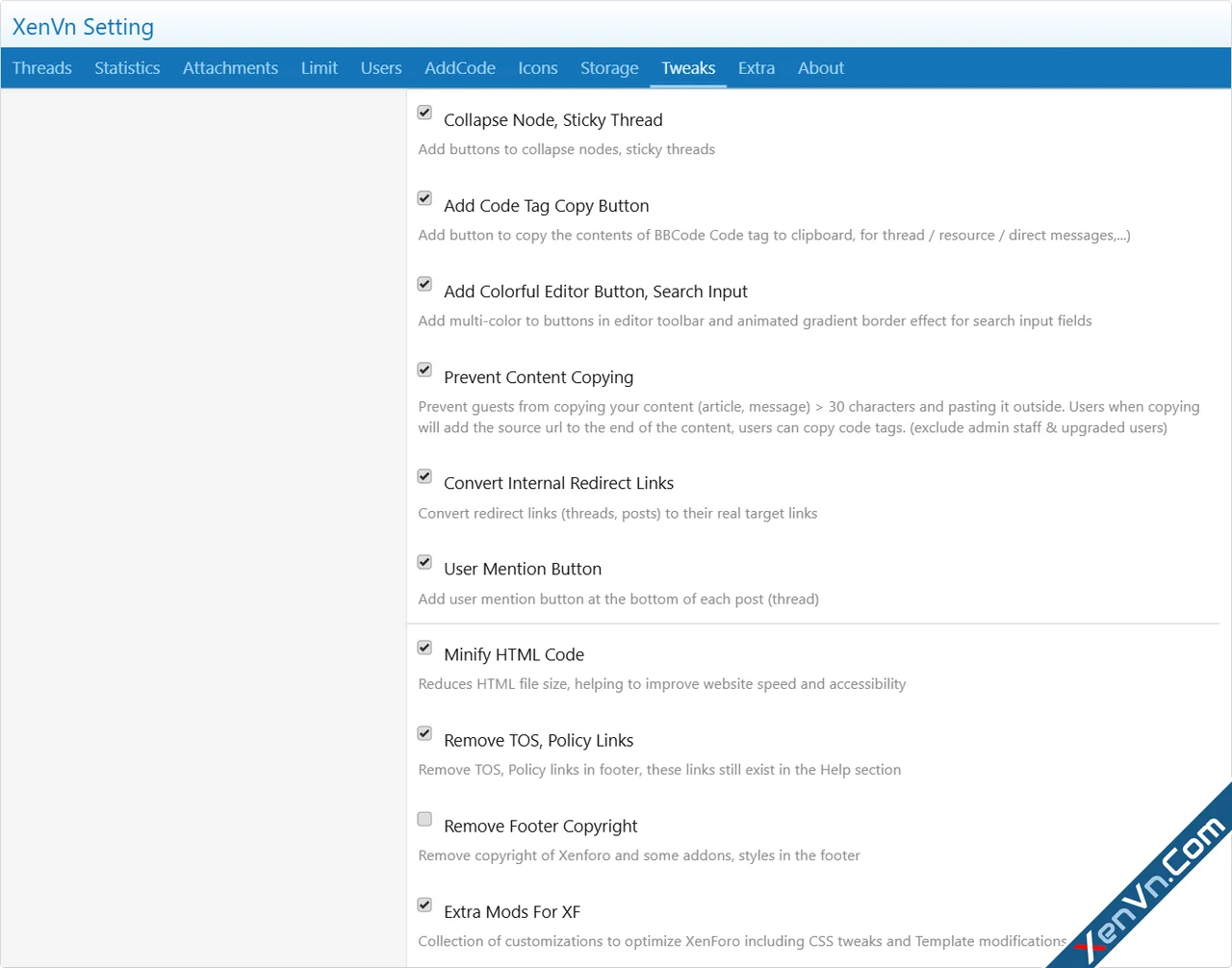The height and width of the screenshot is (968, 1232).
Task: Switch to the Statistics tab
Action: click(x=127, y=68)
